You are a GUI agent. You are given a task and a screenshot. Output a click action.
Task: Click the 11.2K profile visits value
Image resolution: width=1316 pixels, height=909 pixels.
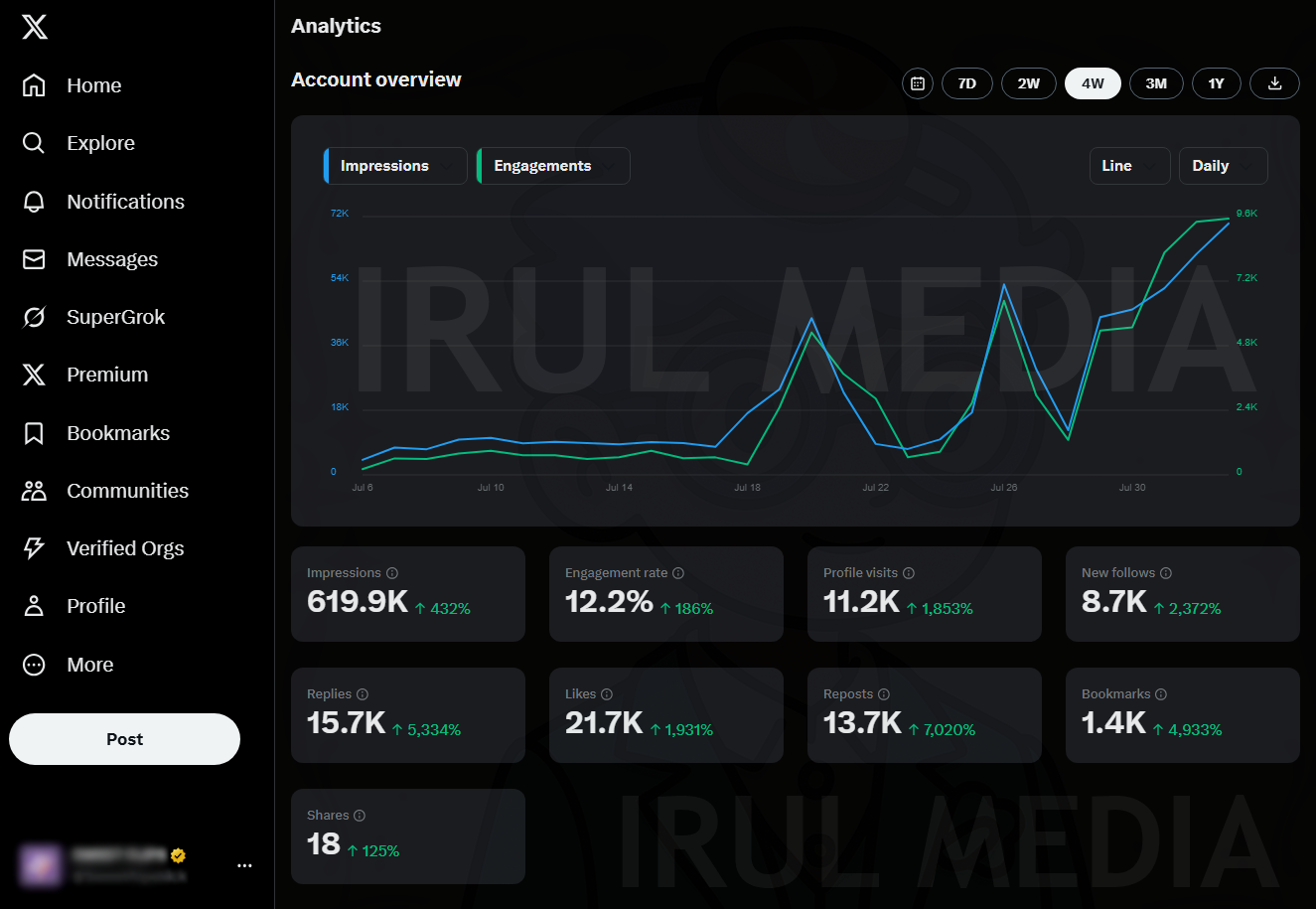click(x=861, y=601)
